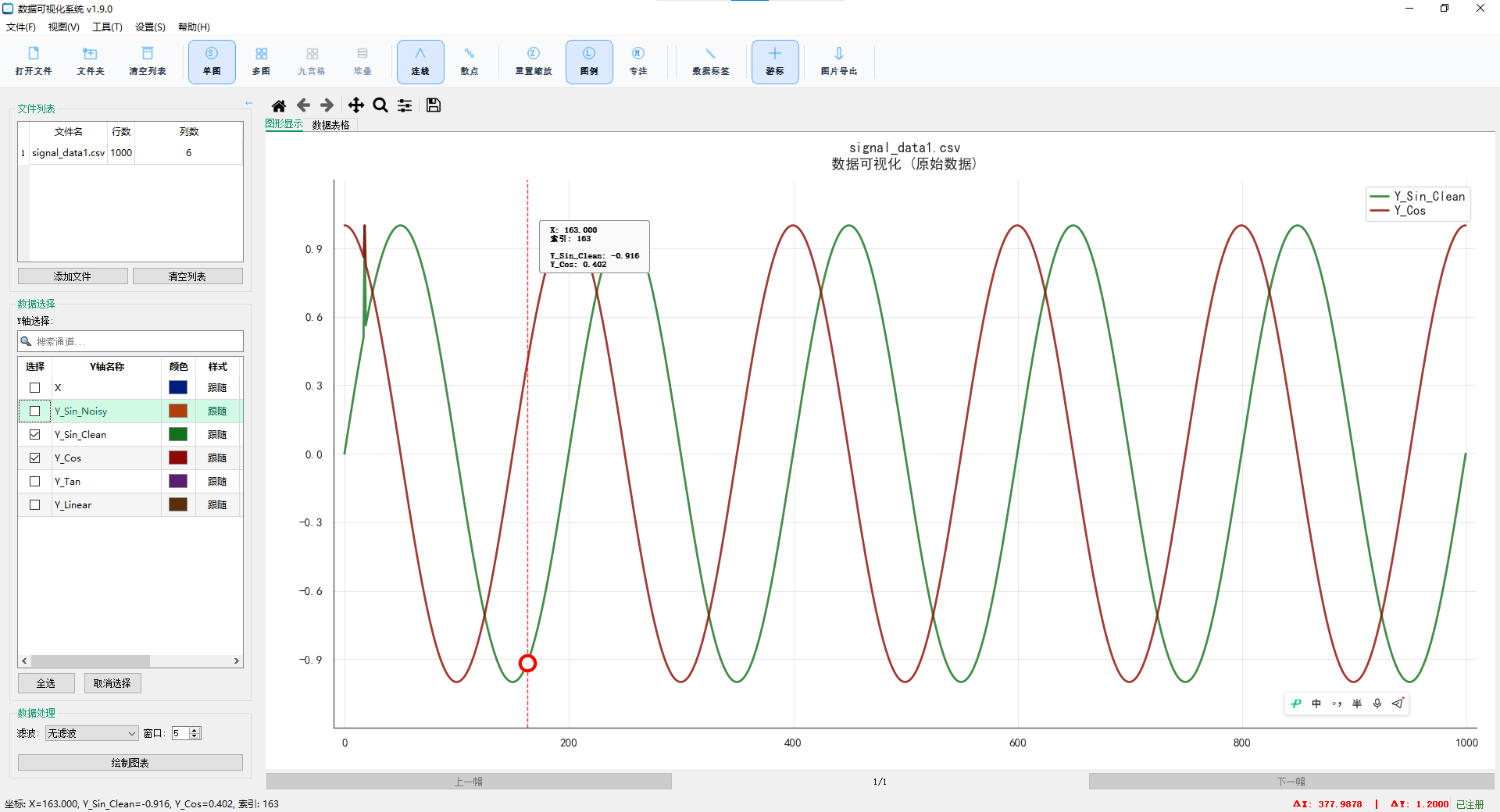
Task: Open the 工具(T) menu
Action: point(107,27)
